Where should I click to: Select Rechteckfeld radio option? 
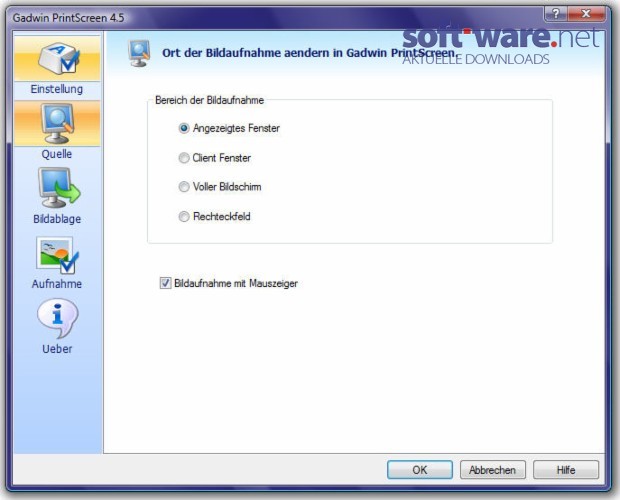[x=184, y=217]
